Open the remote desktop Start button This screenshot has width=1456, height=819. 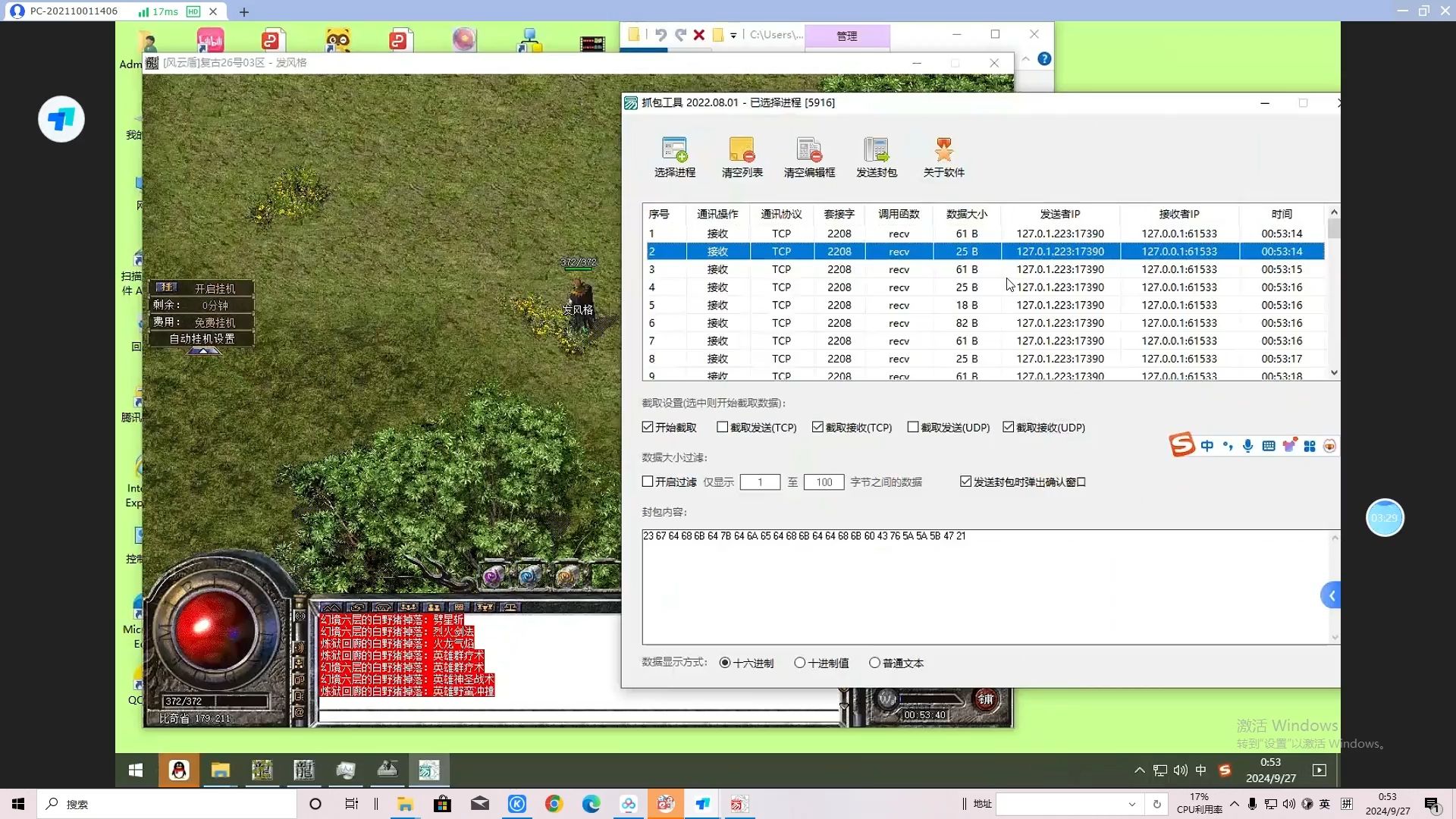pyautogui.click(x=136, y=770)
